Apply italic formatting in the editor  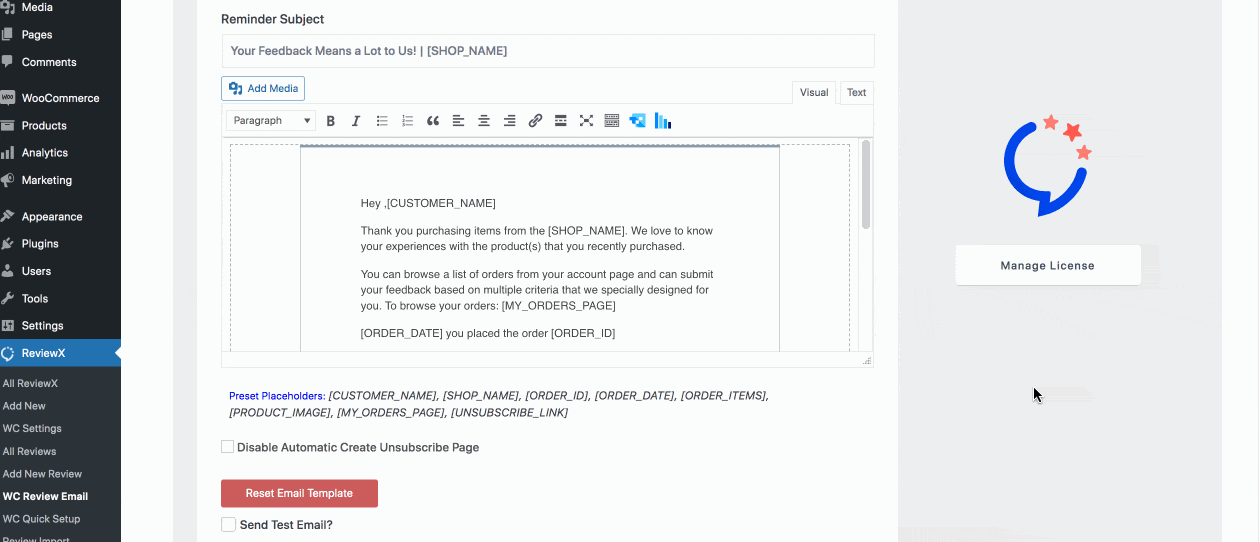click(x=356, y=121)
